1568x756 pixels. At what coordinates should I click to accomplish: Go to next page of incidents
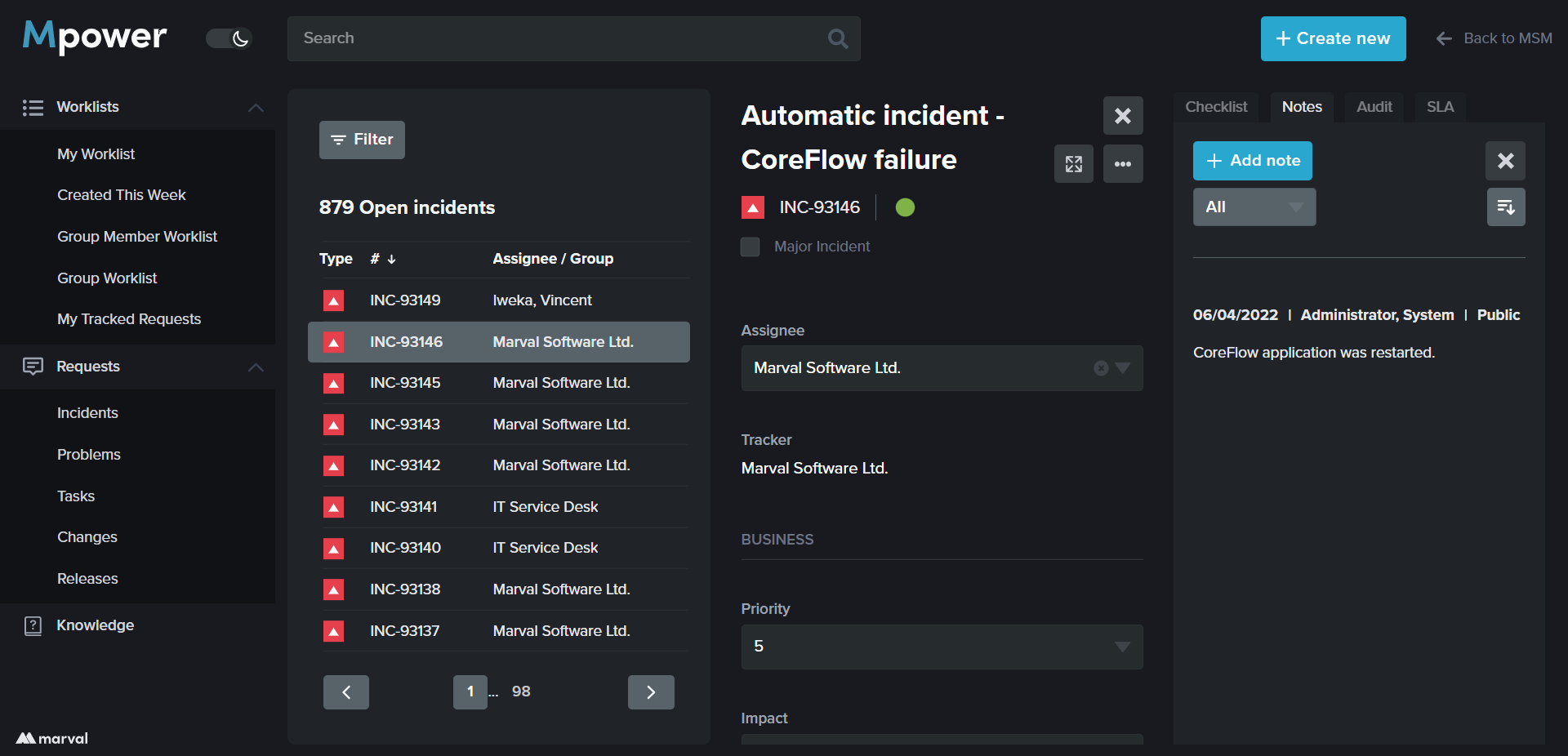click(650, 692)
